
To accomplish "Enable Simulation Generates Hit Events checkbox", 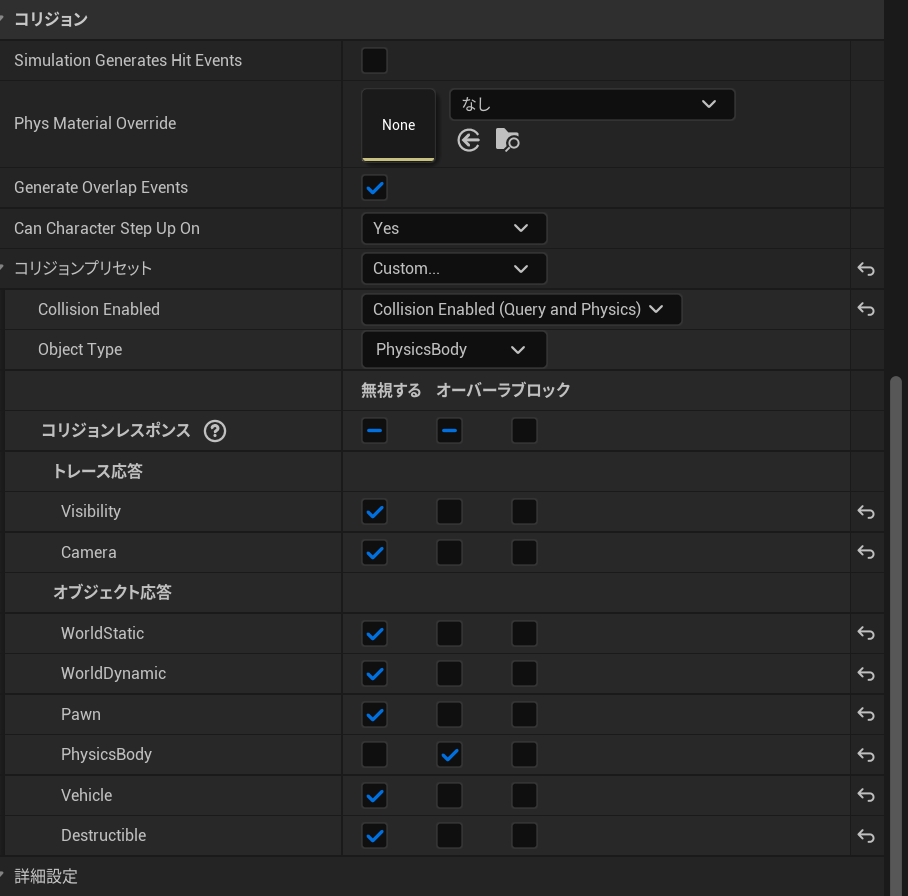I will point(374,60).
